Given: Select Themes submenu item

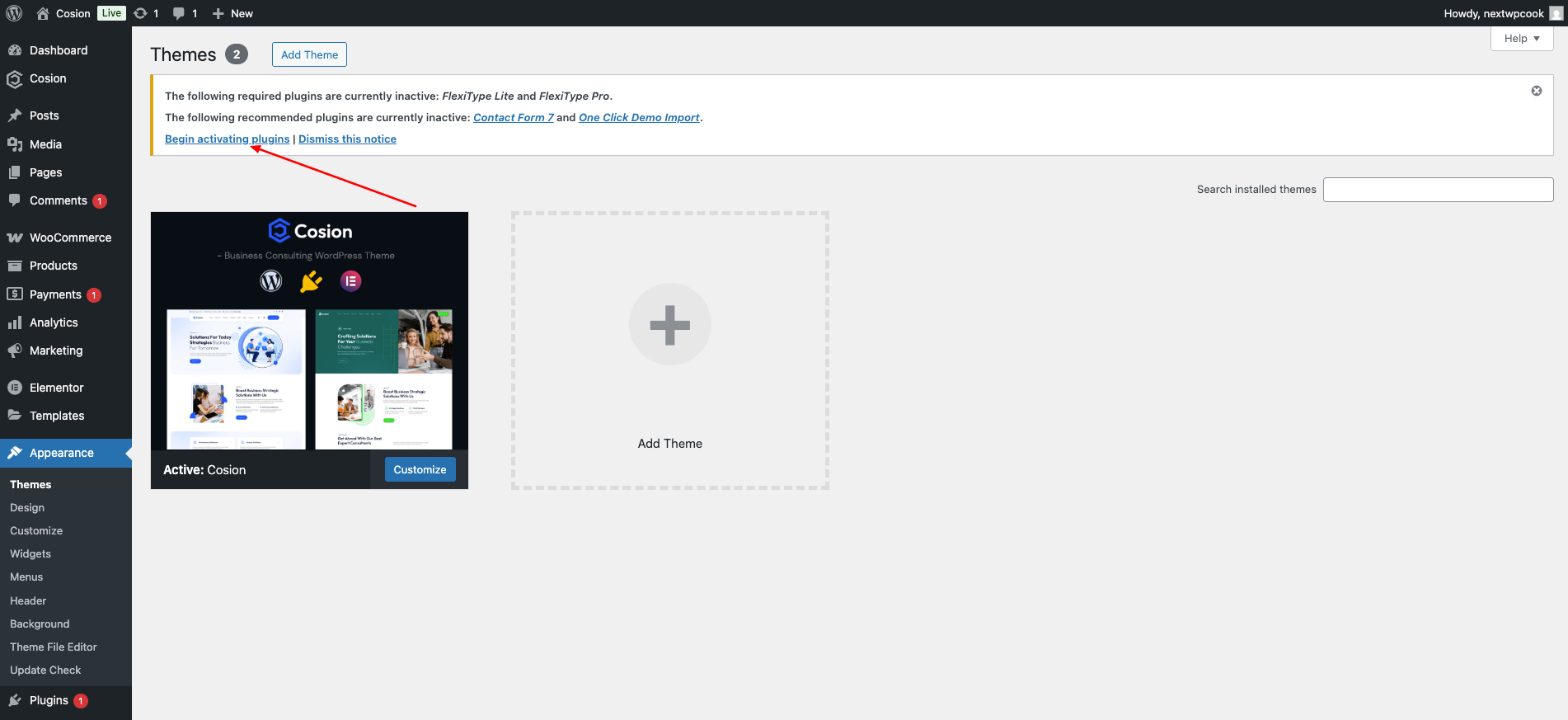Looking at the screenshot, I should click(31, 484).
